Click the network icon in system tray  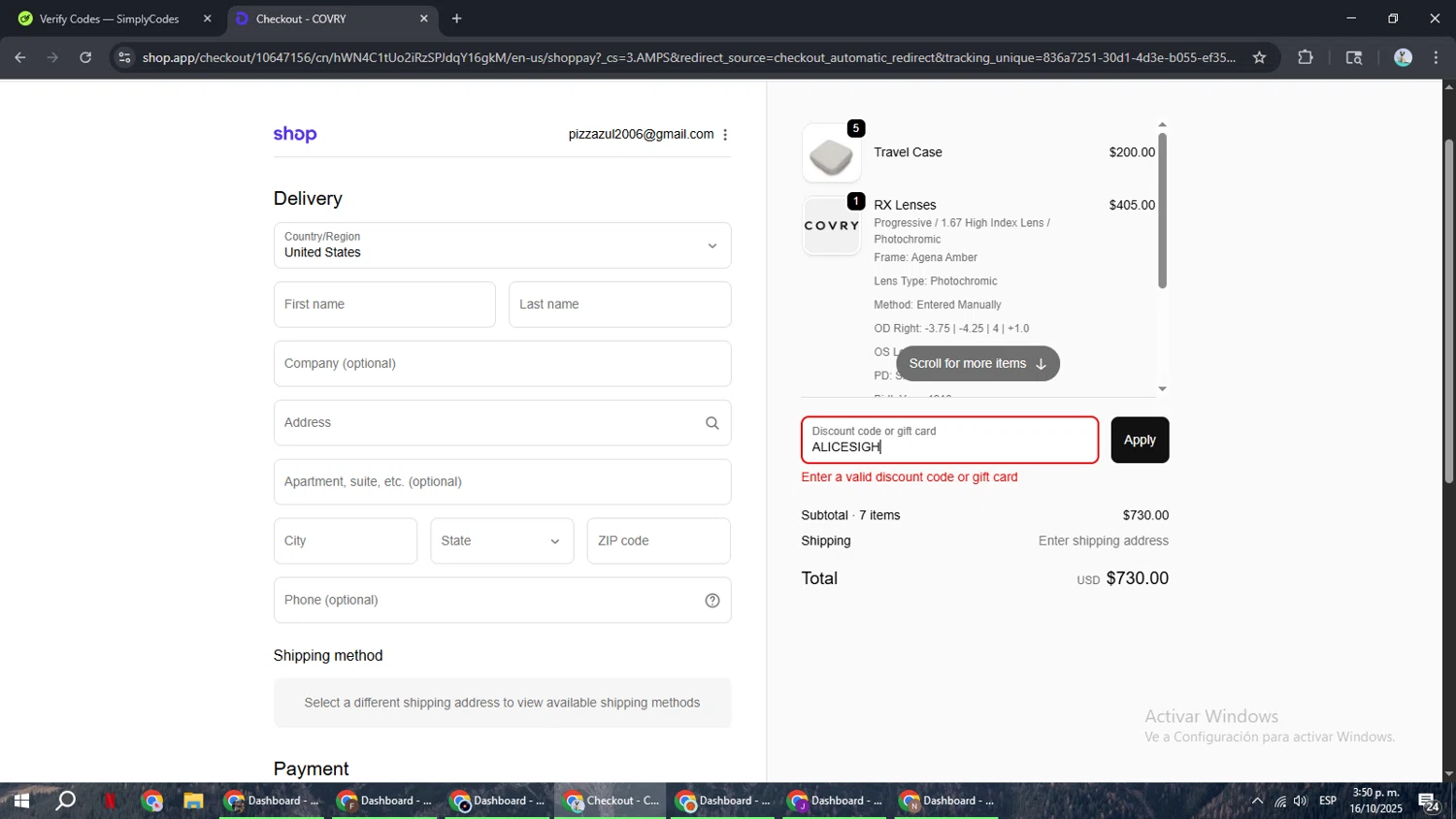pyautogui.click(x=1280, y=802)
